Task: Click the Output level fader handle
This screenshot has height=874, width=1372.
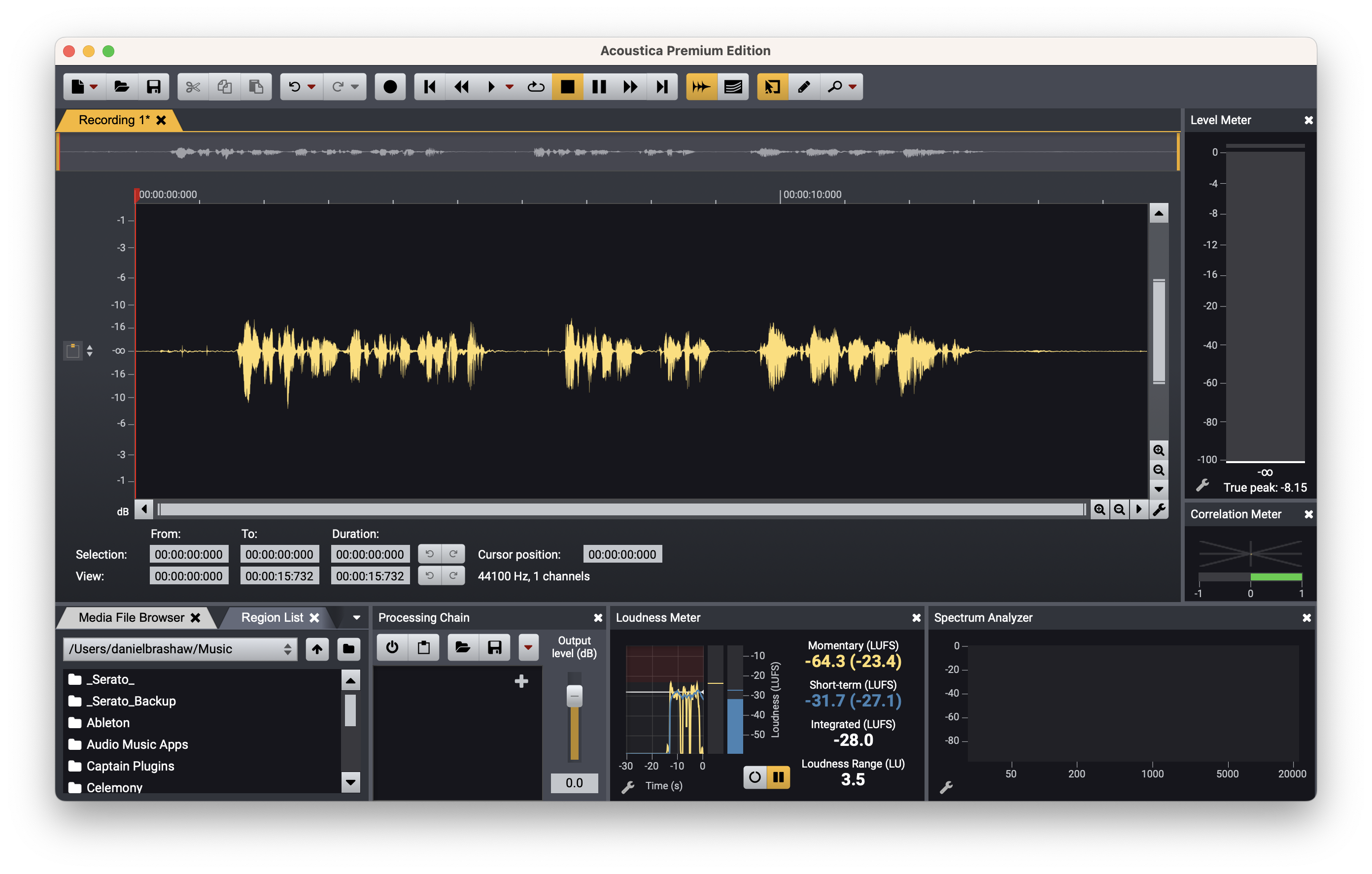Action: (574, 696)
